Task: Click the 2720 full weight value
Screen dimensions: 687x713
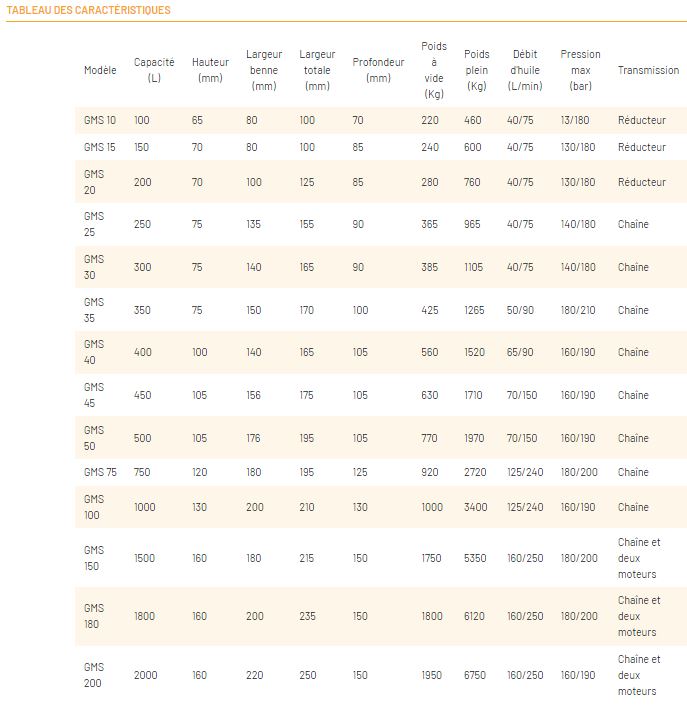Action: (476, 472)
